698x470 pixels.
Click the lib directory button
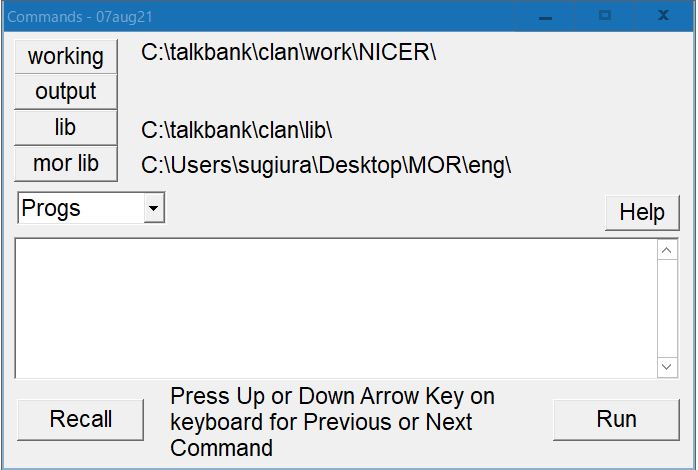pyautogui.click(x=66, y=128)
